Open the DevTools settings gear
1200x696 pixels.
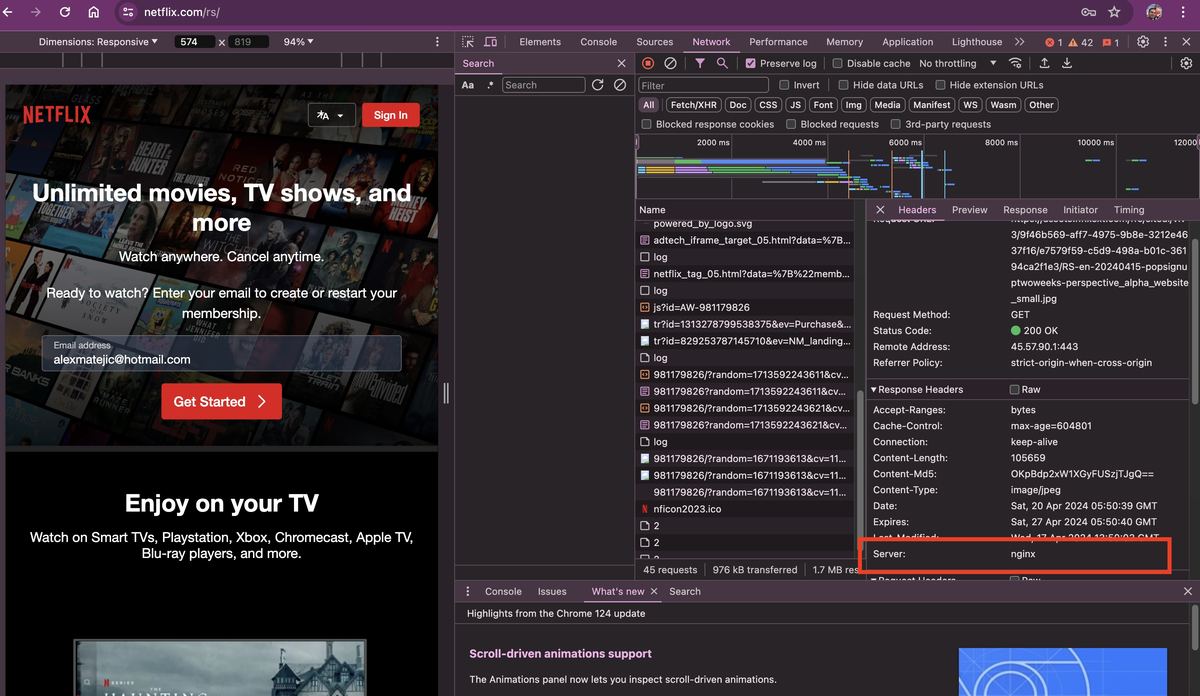coord(1142,42)
